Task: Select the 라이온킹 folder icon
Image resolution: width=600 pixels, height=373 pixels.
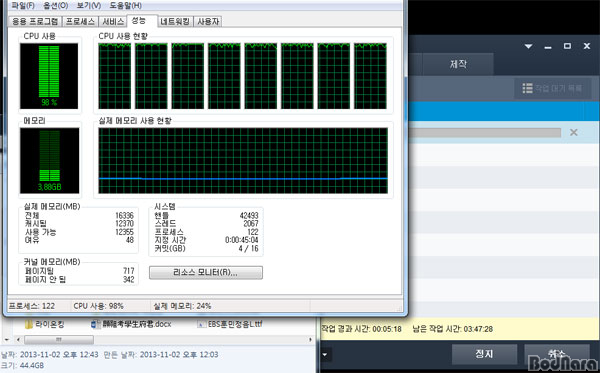Action: pos(29,324)
